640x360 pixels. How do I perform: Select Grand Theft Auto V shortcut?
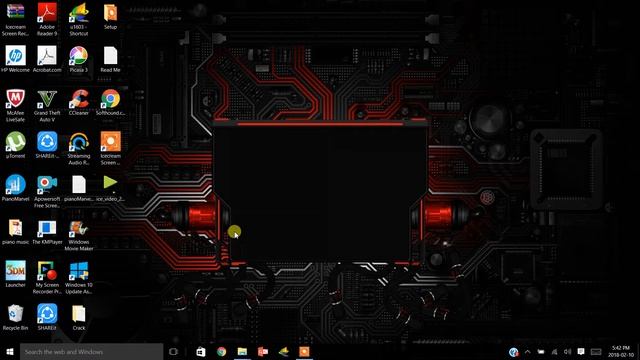(47, 105)
